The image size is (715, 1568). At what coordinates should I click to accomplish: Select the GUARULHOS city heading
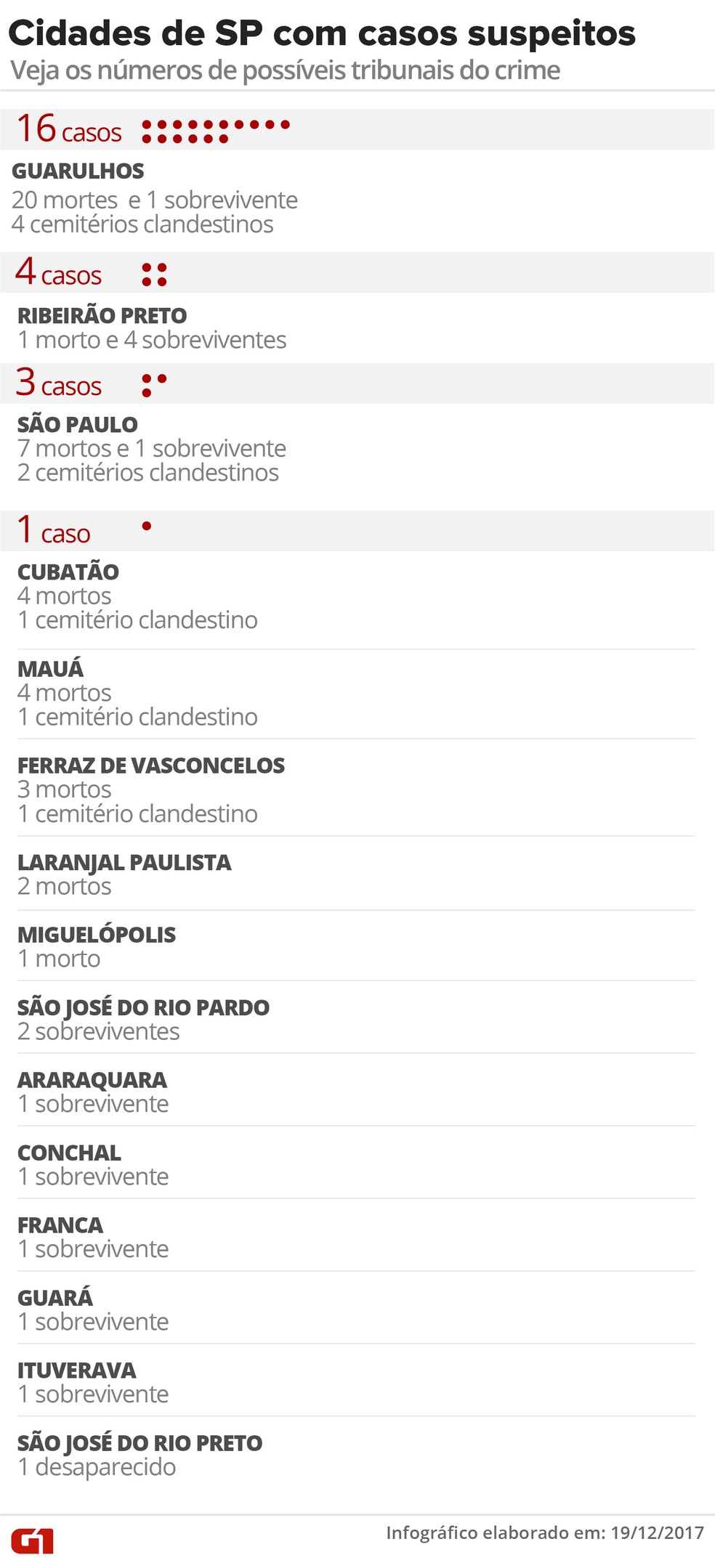[x=78, y=171]
